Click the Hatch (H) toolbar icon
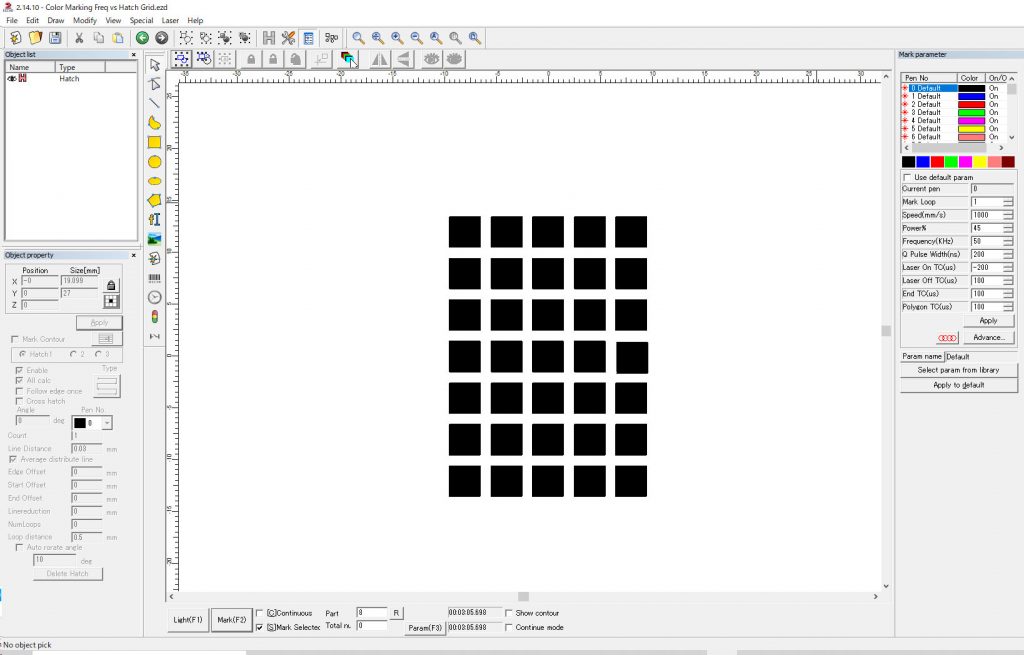1024x655 pixels. pyautogui.click(x=268, y=38)
